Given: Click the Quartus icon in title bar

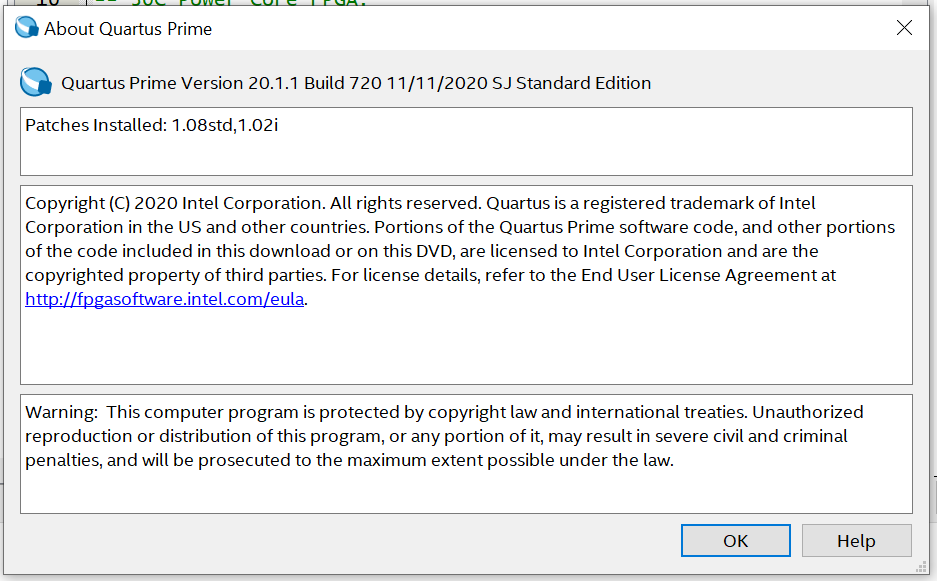Looking at the screenshot, I should 26,28.
